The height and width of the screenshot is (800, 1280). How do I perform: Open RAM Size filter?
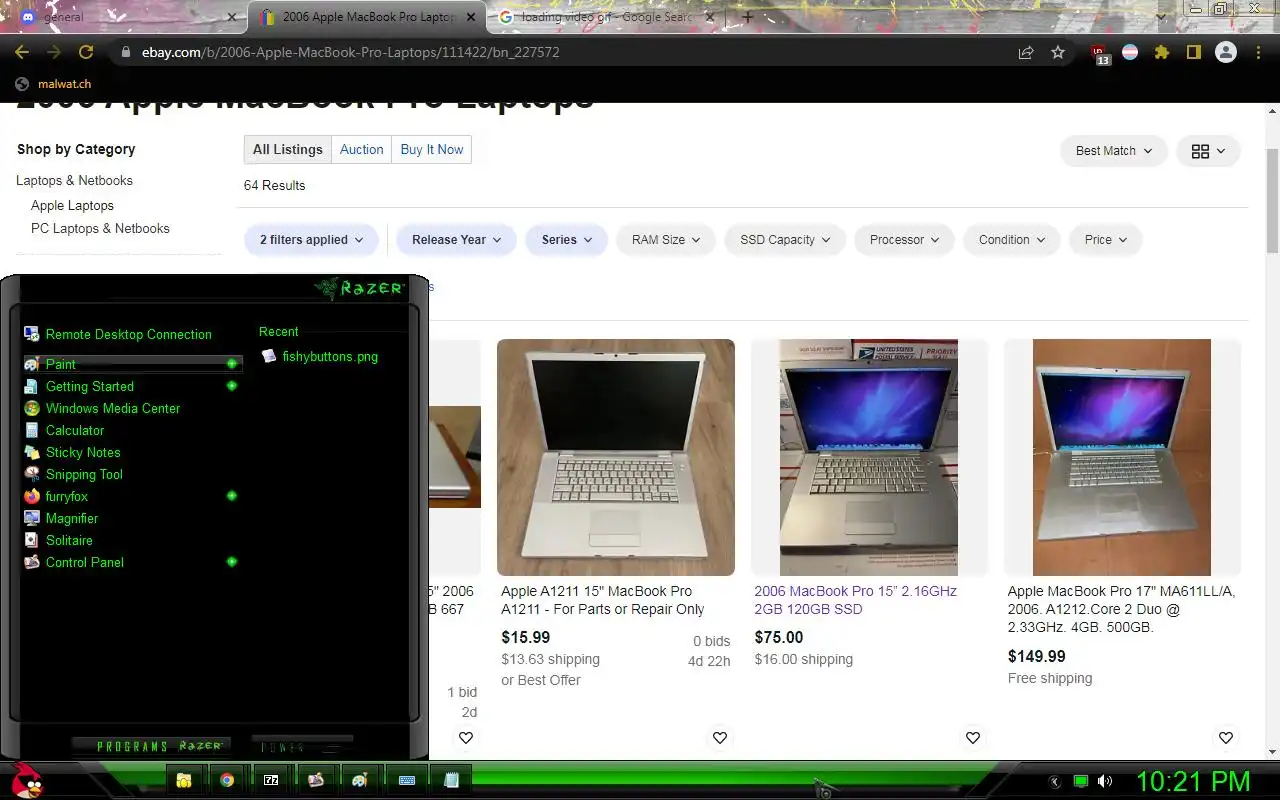[665, 240]
